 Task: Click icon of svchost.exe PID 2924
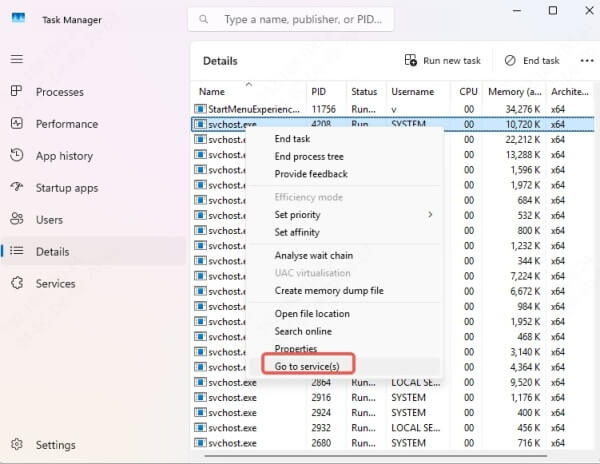click(x=200, y=412)
